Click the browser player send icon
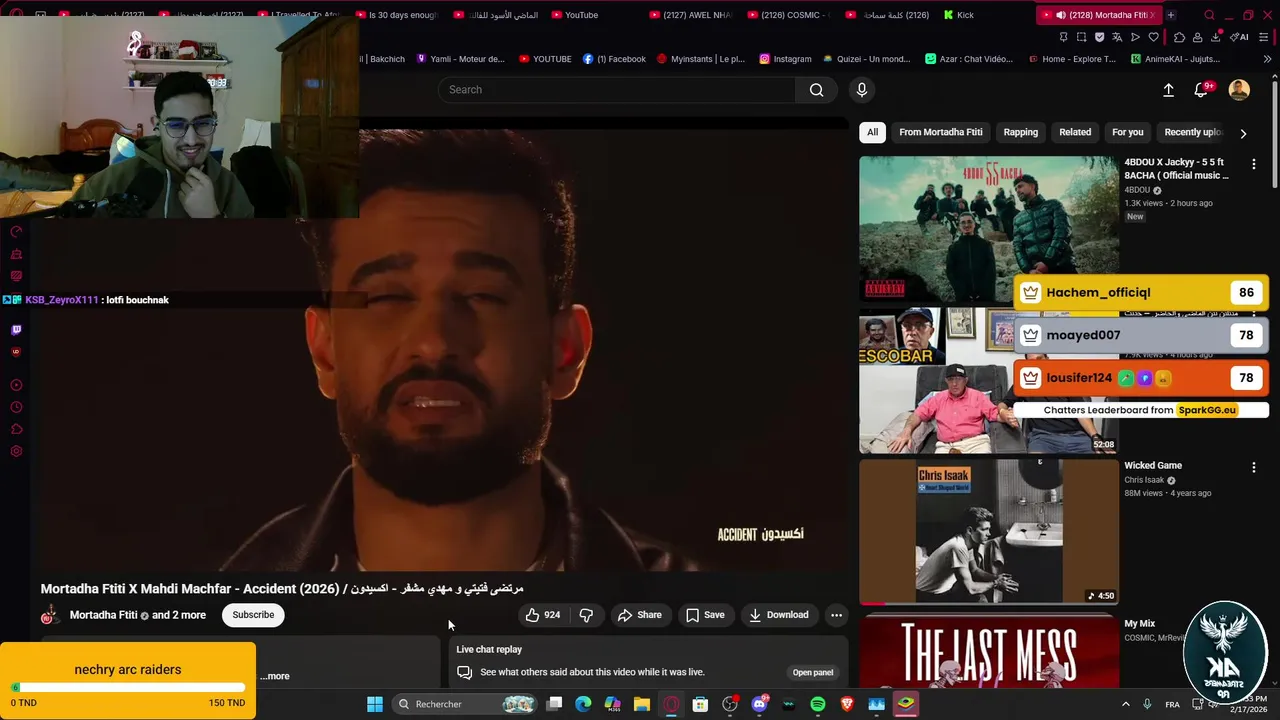 (x=1135, y=37)
